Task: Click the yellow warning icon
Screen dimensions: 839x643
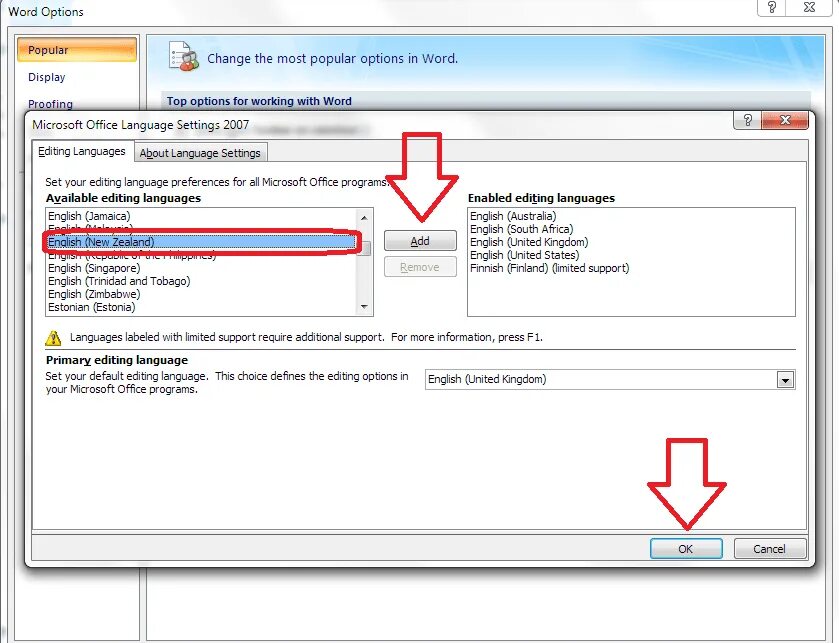Action: tap(53, 338)
